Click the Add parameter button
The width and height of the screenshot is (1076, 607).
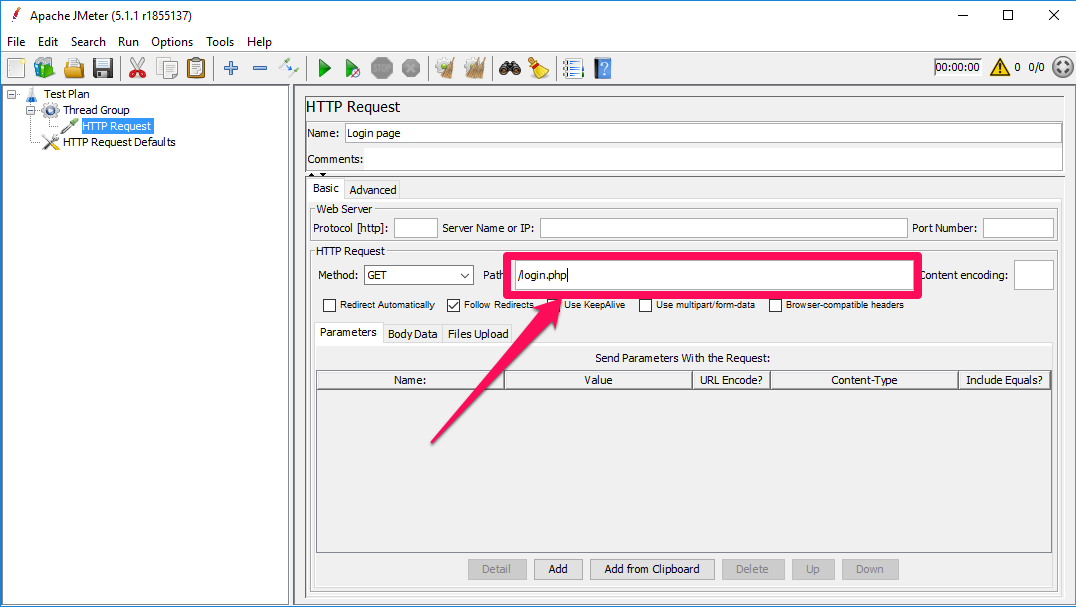(558, 569)
